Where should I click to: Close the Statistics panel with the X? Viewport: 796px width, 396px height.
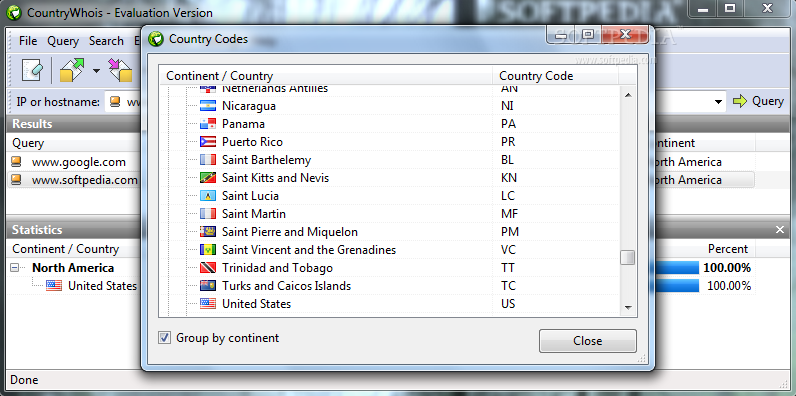(x=780, y=230)
